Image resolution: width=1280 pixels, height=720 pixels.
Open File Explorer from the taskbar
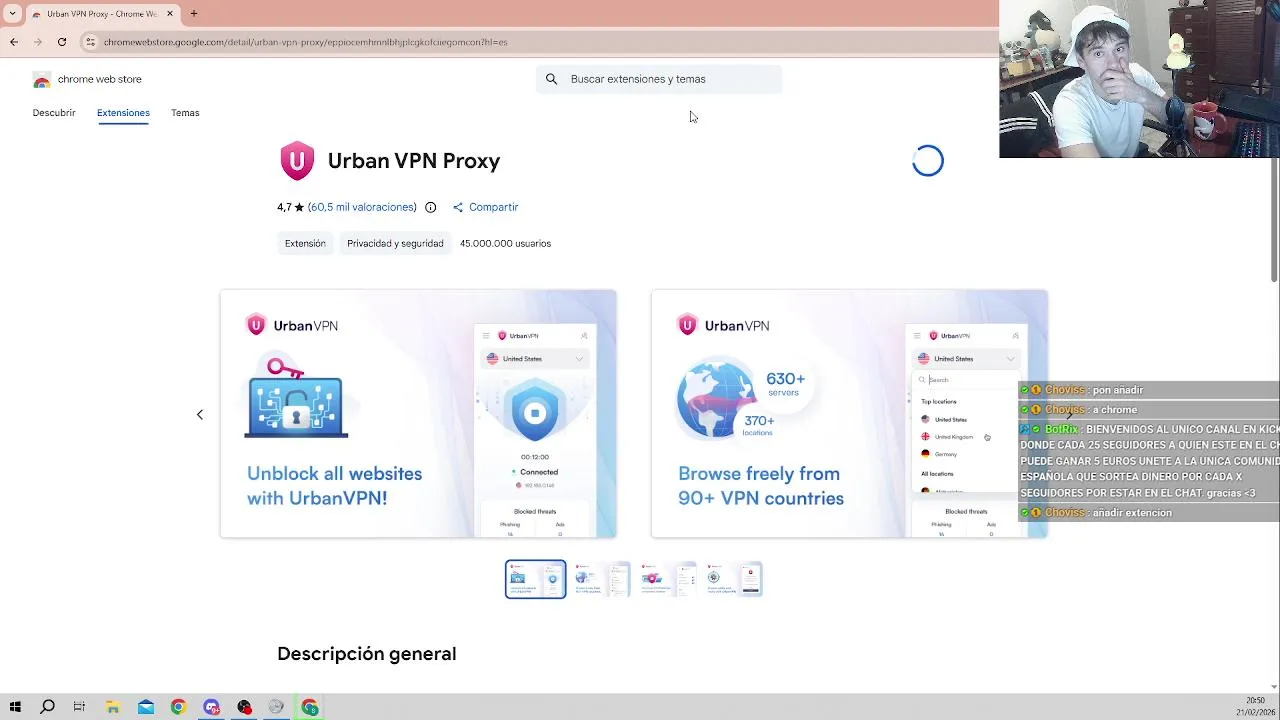click(x=113, y=707)
